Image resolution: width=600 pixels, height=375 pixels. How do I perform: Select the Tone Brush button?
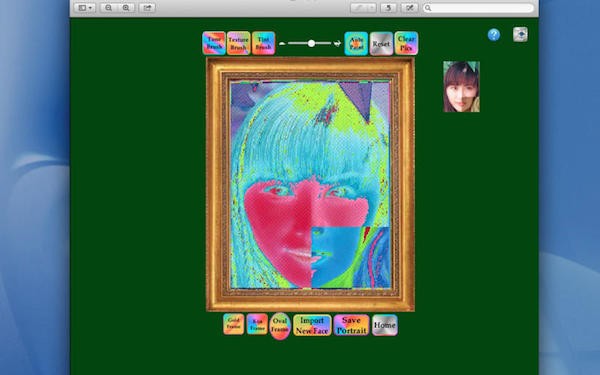(x=214, y=43)
